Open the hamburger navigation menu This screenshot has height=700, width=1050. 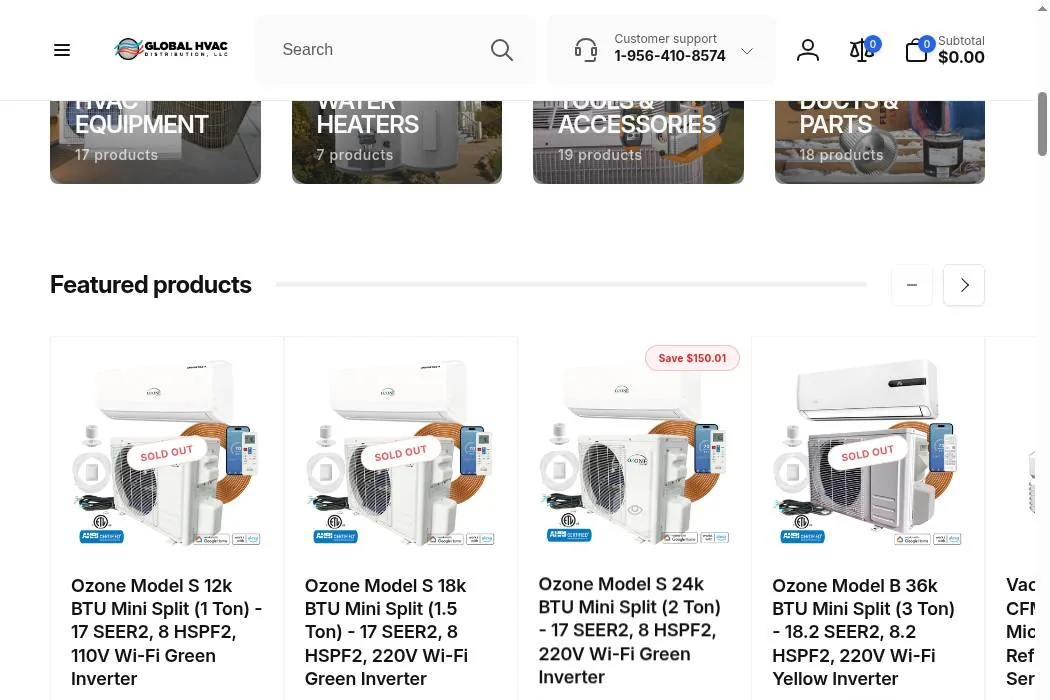click(62, 50)
